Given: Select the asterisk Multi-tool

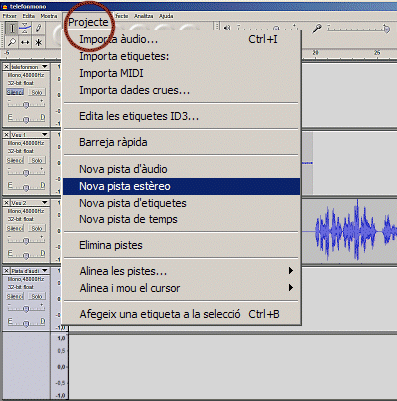Looking at the screenshot, I should 39,42.
